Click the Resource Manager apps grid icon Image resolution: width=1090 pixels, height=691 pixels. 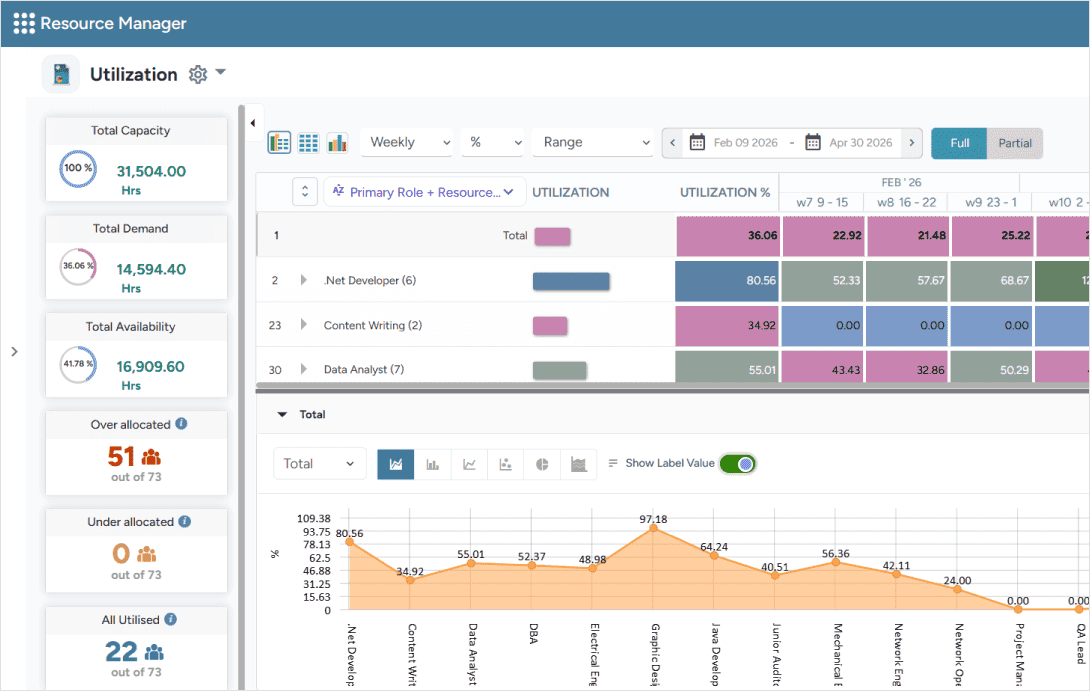(x=22, y=22)
